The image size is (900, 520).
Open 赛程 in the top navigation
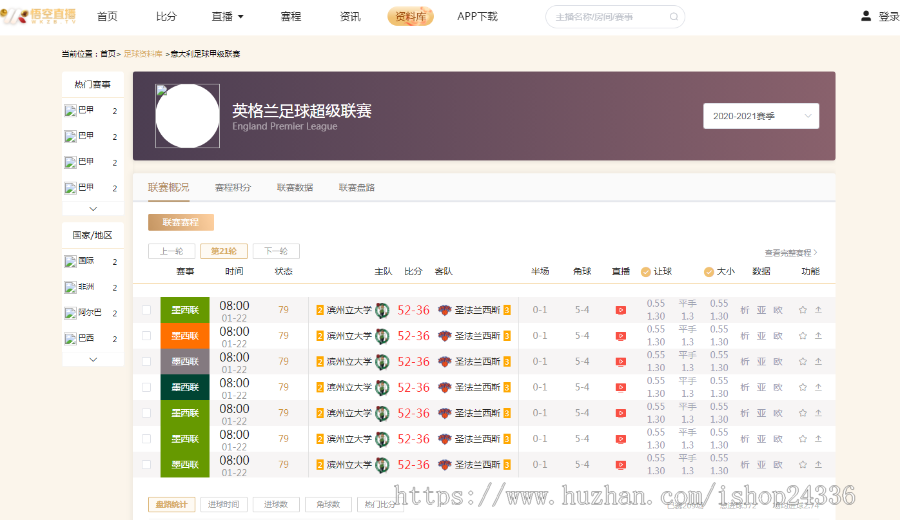coord(290,17)
